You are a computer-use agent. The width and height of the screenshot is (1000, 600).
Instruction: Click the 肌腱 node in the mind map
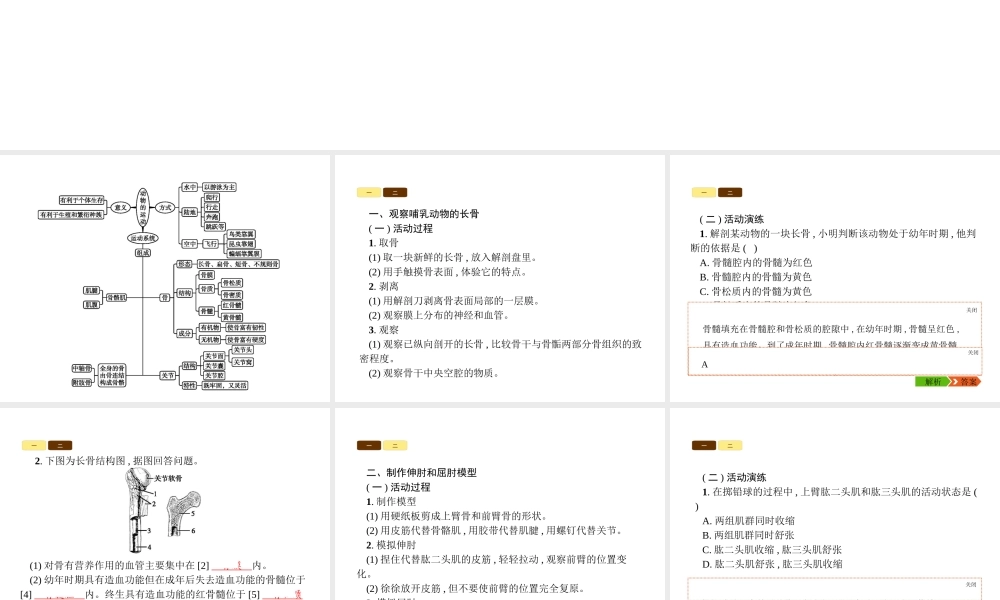[x=91, y=291]
